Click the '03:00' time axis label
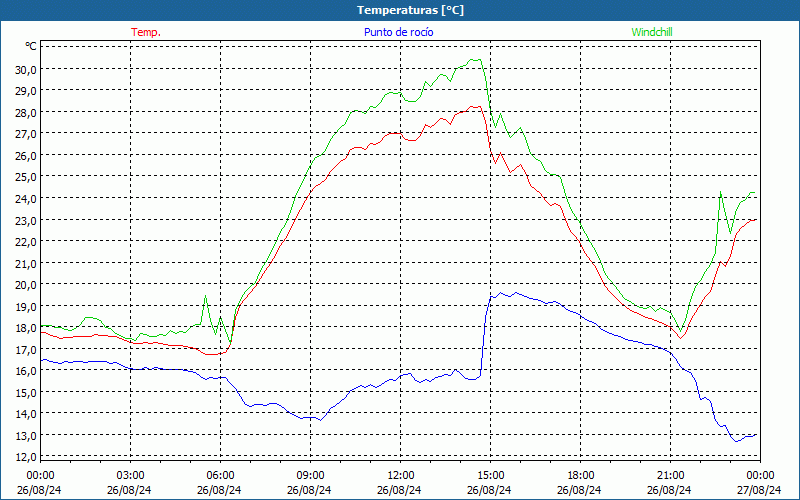This screenshot has width=800, height=500. (x=130, y=476)
